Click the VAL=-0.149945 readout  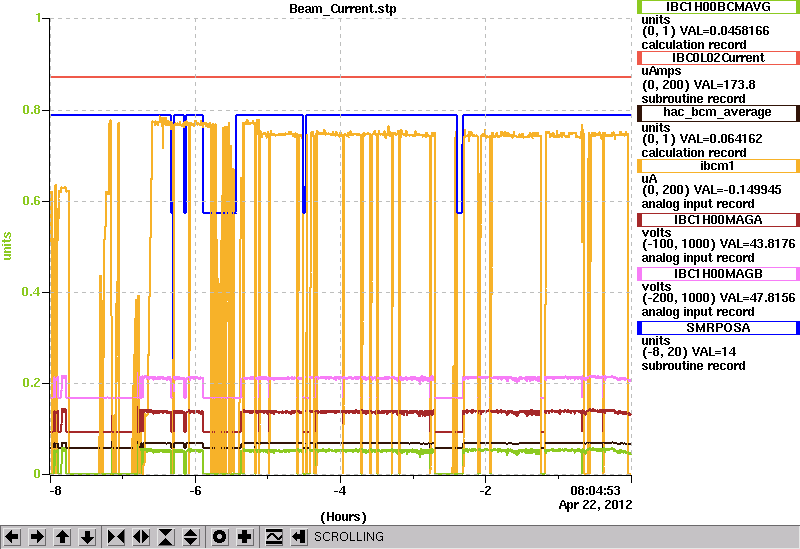[x=737, y=190]
